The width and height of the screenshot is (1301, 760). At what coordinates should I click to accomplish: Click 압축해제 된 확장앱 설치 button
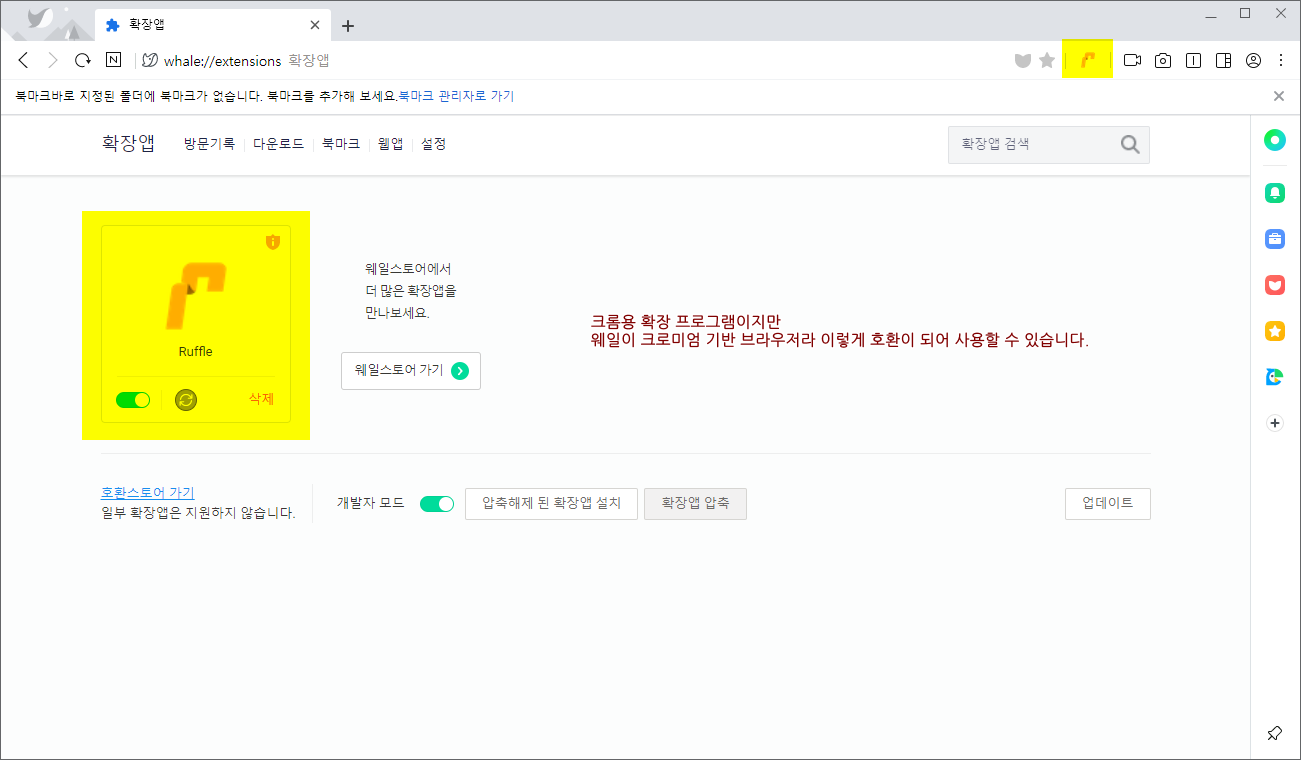[552, 504]
